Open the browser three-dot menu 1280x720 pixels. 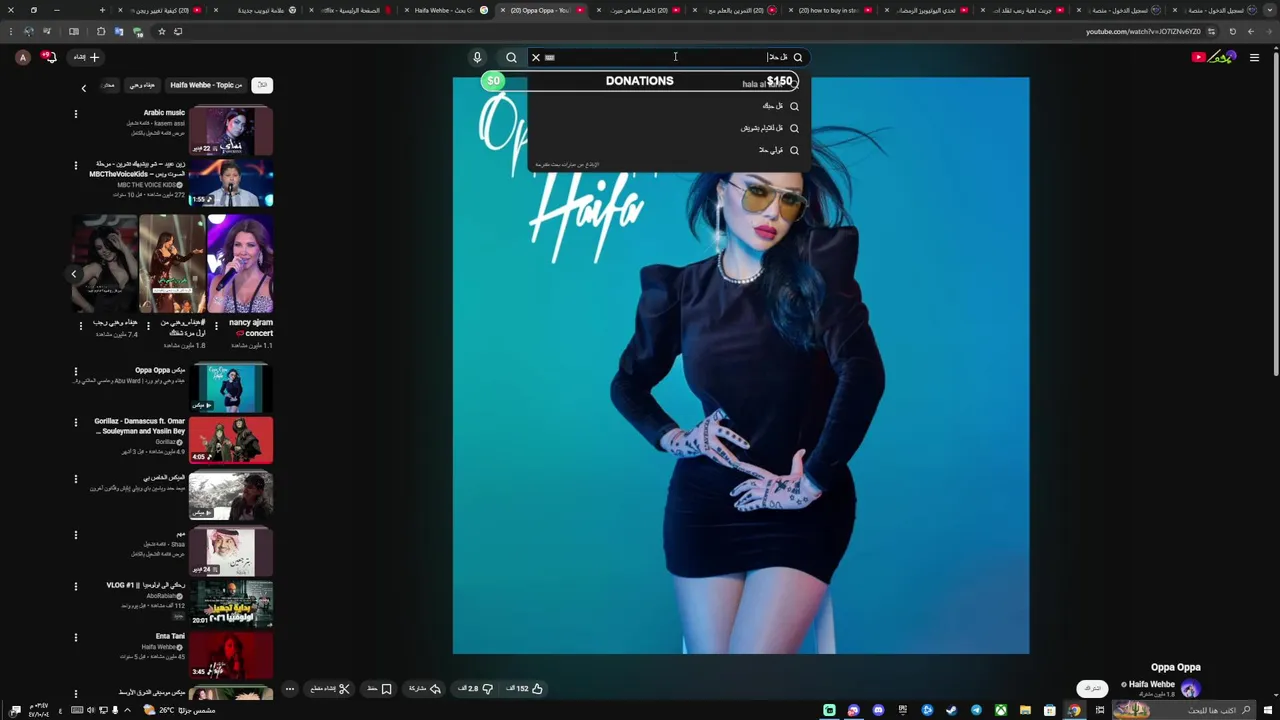10,31
